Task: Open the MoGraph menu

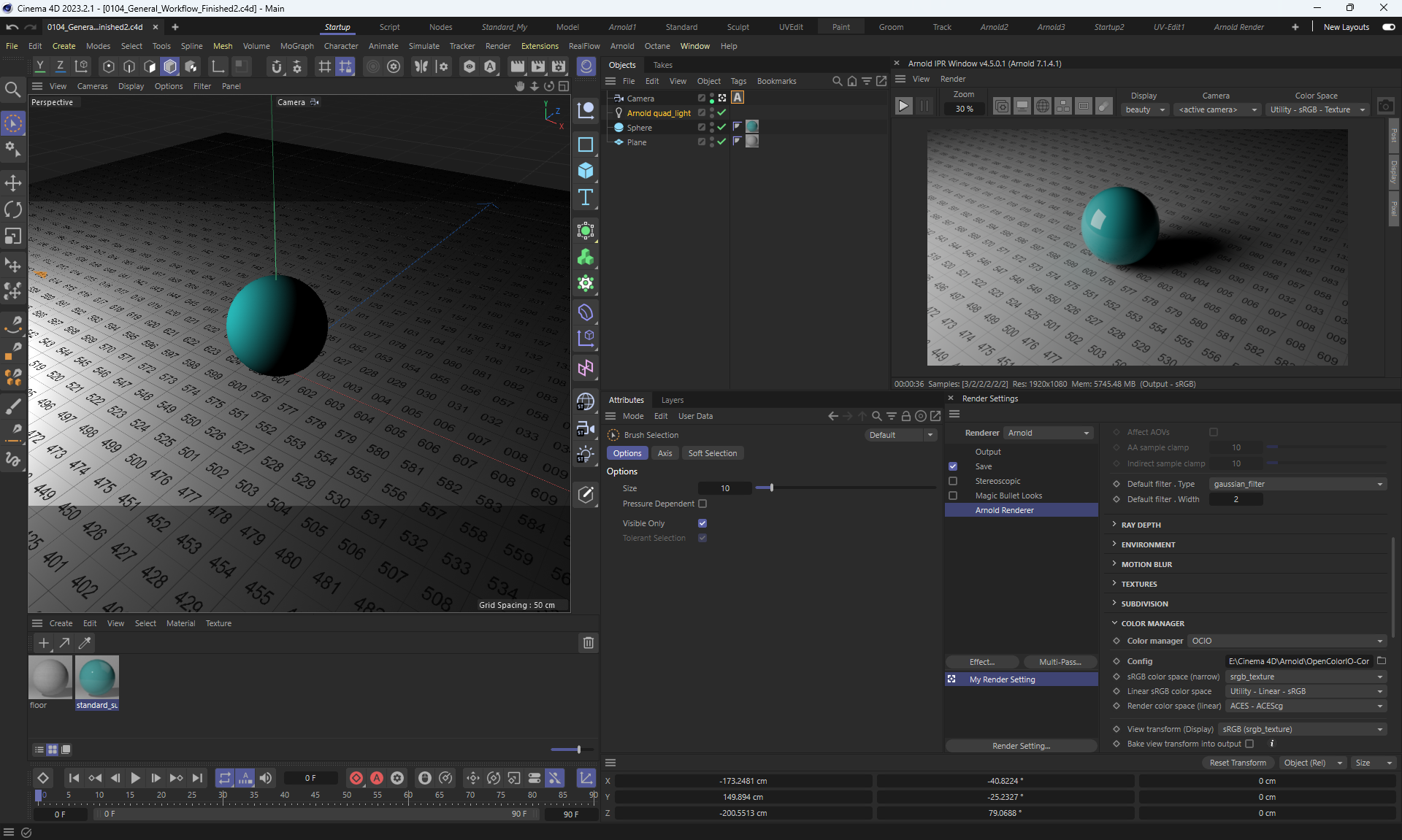Action: [x=296, y=46]
